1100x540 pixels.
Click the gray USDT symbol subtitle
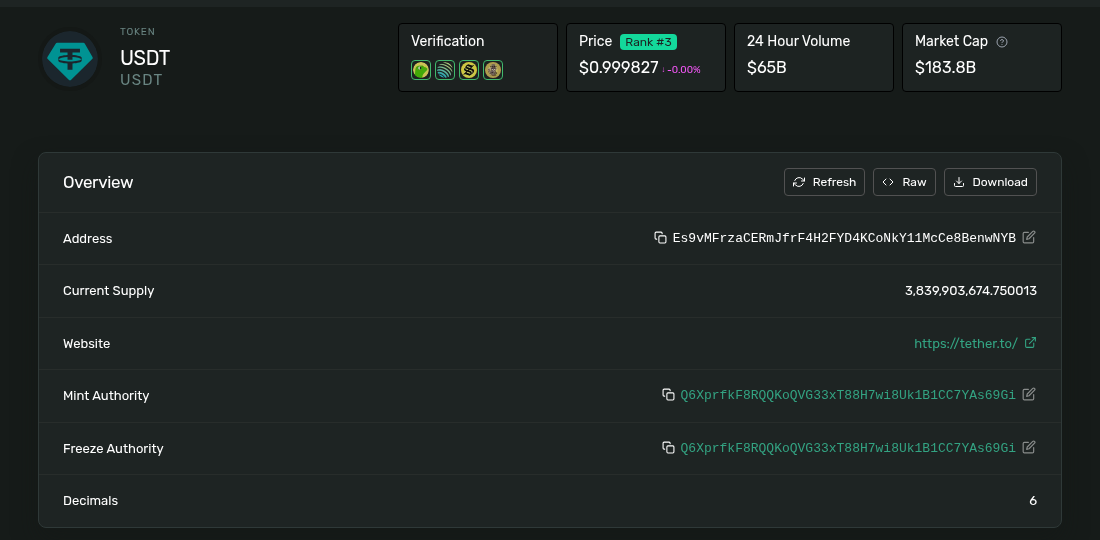tap(141, 80)
